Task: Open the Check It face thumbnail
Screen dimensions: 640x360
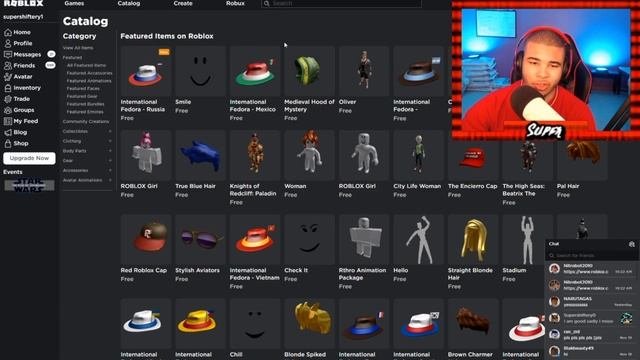Action: tap(309, 239)
